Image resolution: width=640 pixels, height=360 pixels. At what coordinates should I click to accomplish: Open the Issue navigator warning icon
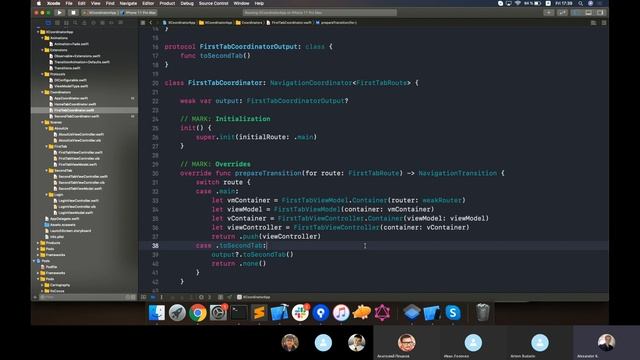[x=84, y=23]
